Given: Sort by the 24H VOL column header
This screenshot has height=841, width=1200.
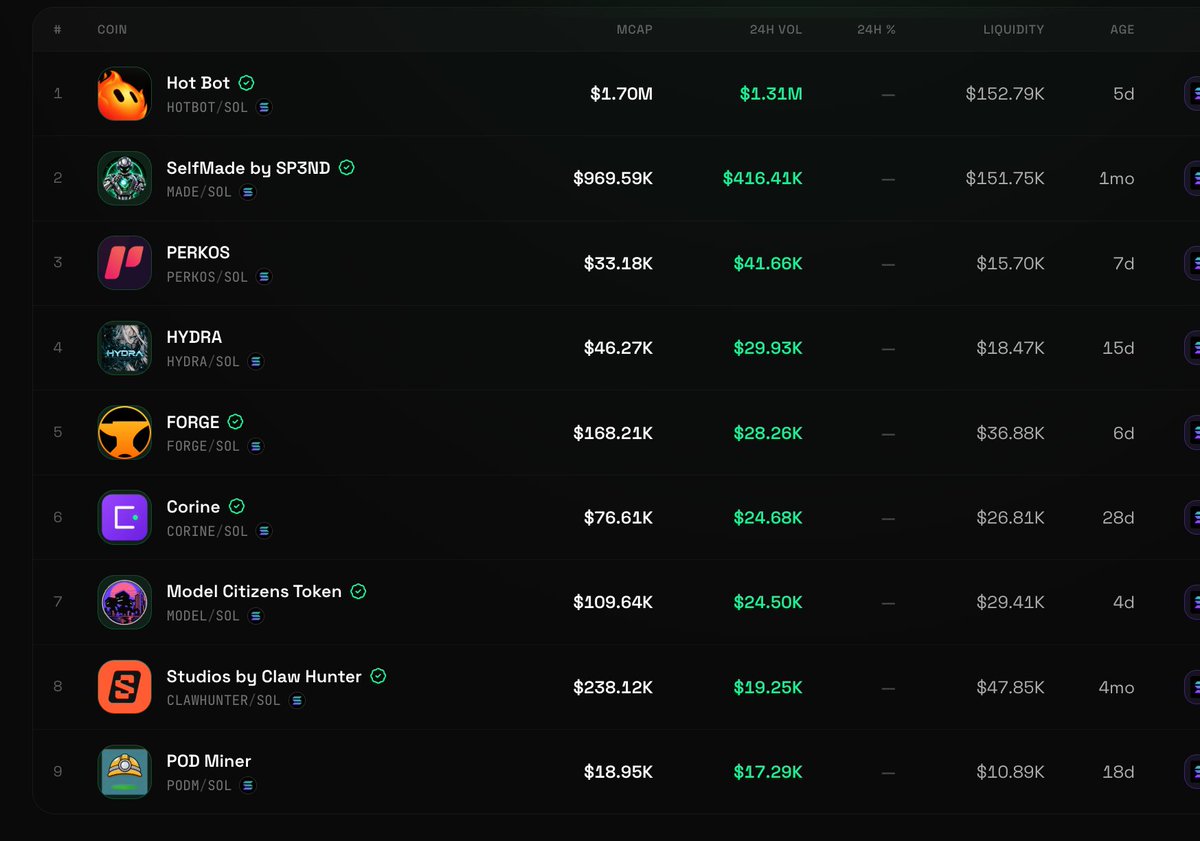Looking at the screenshot, I should [x=776, y=30].
